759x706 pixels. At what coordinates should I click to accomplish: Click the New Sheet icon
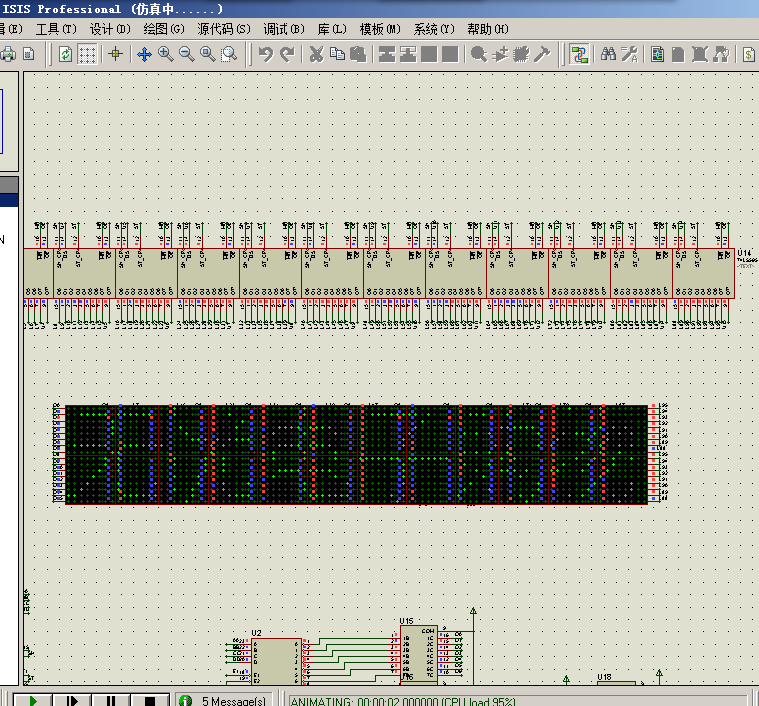point(679,54)
